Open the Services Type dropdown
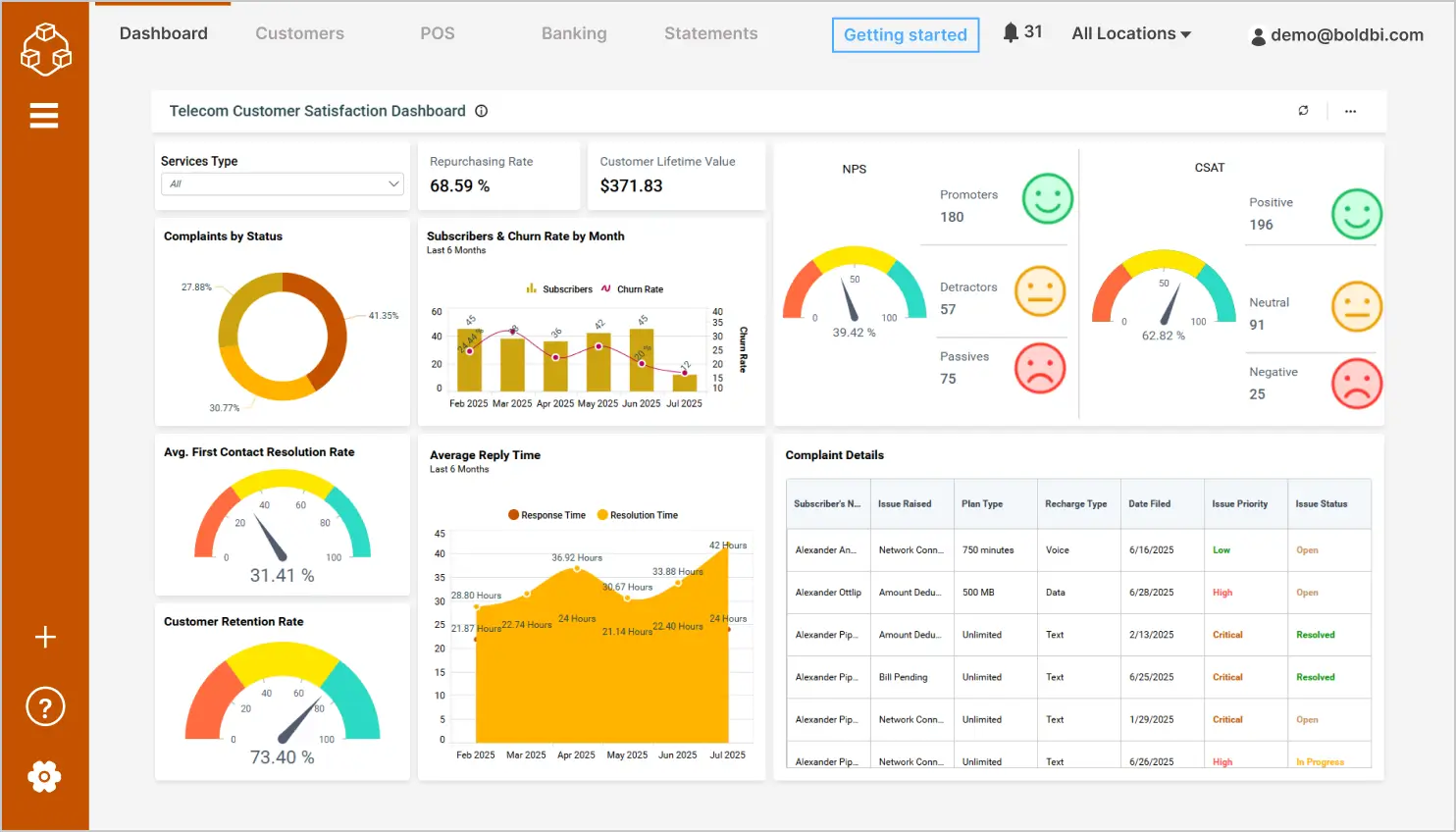The image size is (1456, 832). point(282,183)
